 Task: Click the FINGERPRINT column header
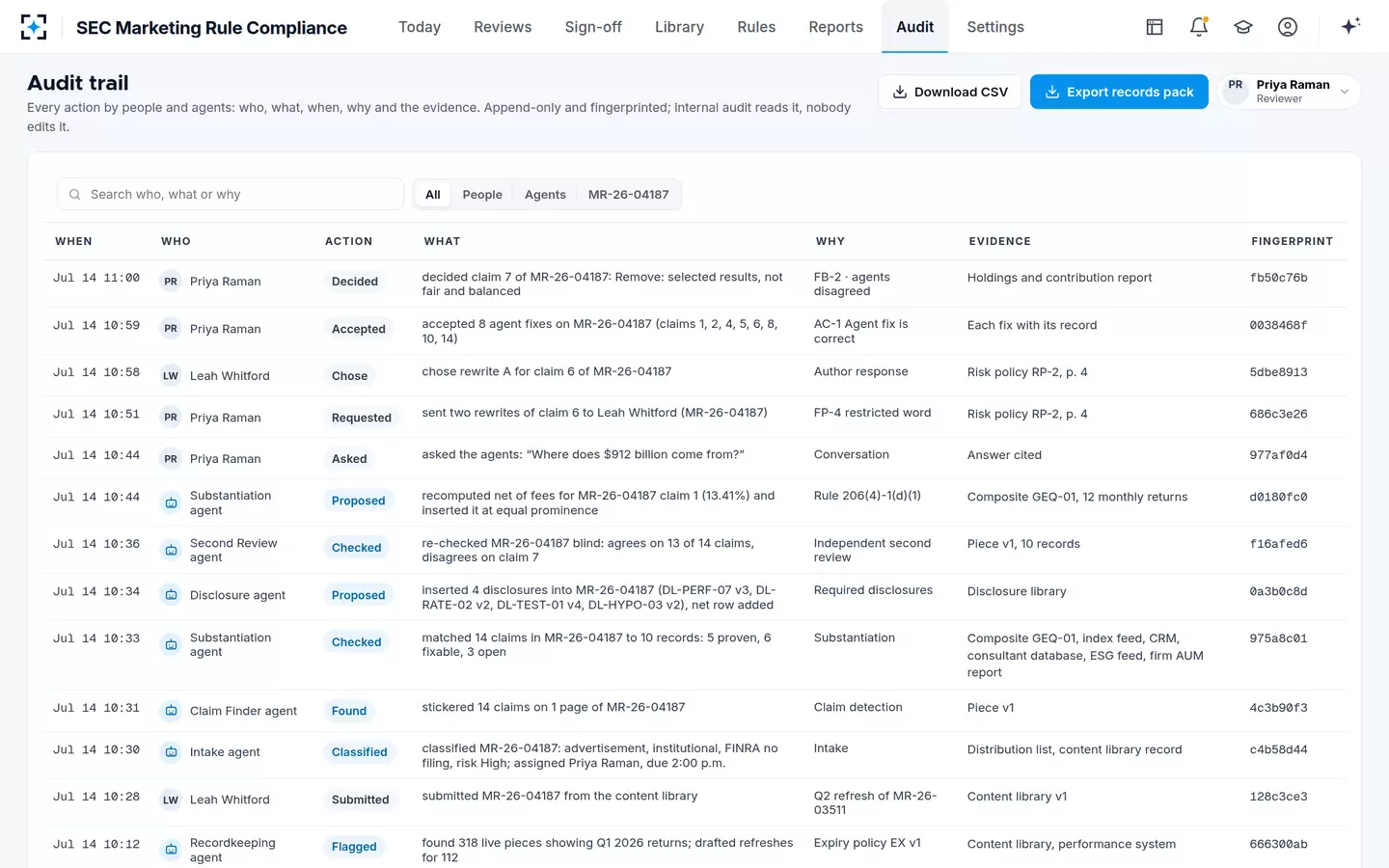click(1292, 241)
